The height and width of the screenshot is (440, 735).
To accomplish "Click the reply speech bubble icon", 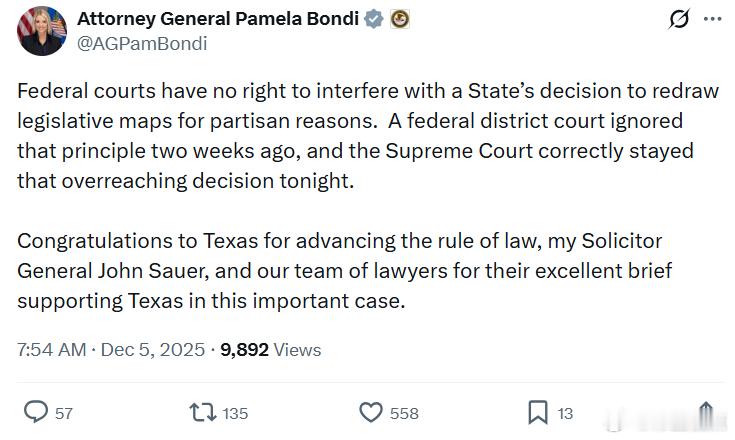I will point(36,412).
